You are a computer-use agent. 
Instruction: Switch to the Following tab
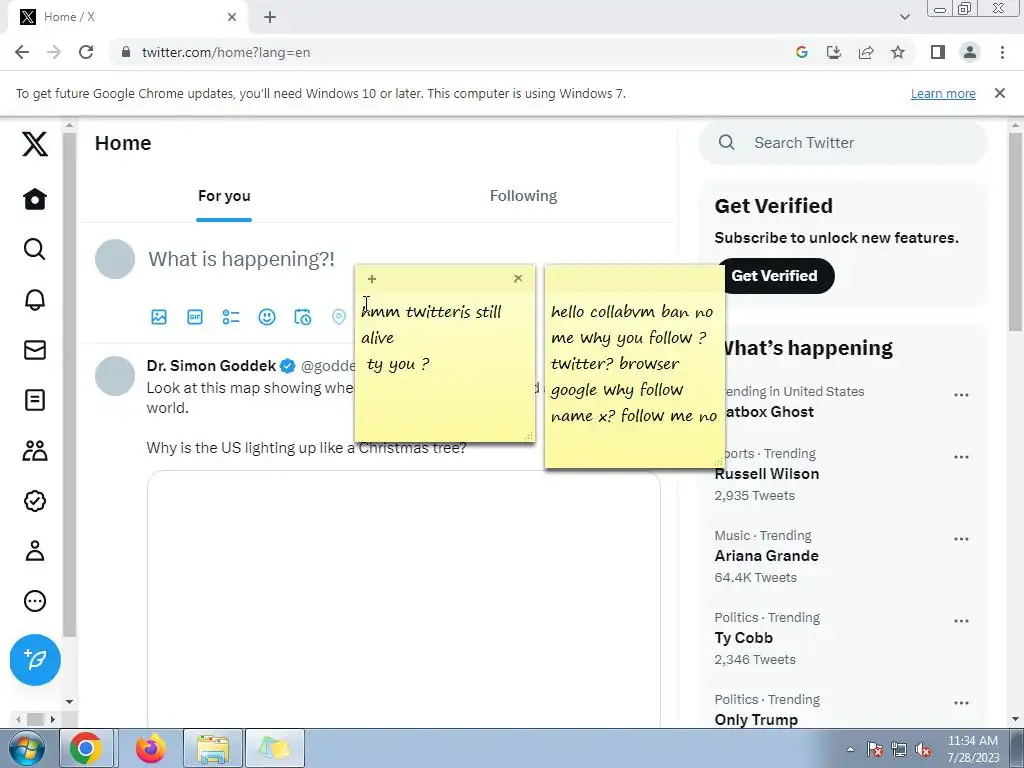click(x=523, y=196)
